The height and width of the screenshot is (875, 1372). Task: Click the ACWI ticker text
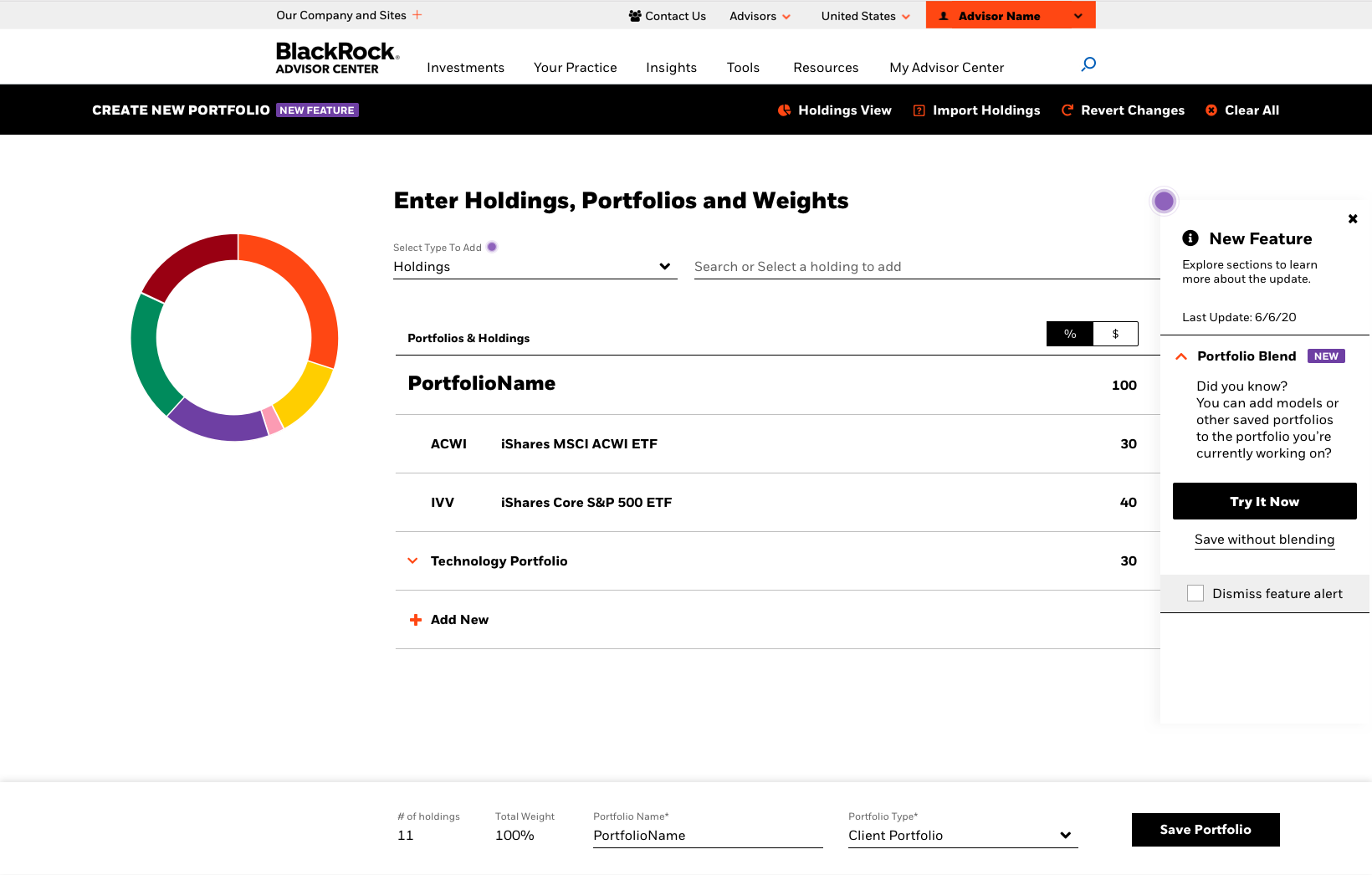point(448,444)
